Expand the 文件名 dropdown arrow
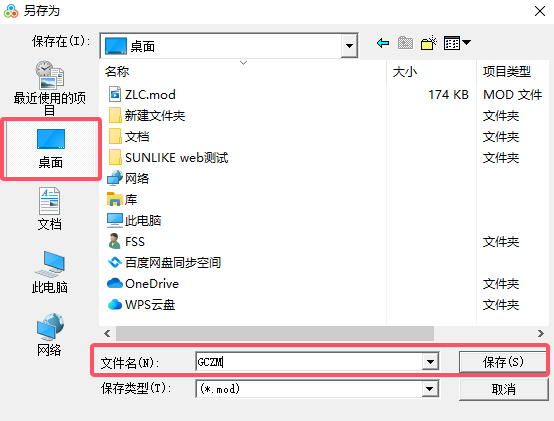Image resolution: width=554 pixels, height=421 pixels. tap(430, 362)
